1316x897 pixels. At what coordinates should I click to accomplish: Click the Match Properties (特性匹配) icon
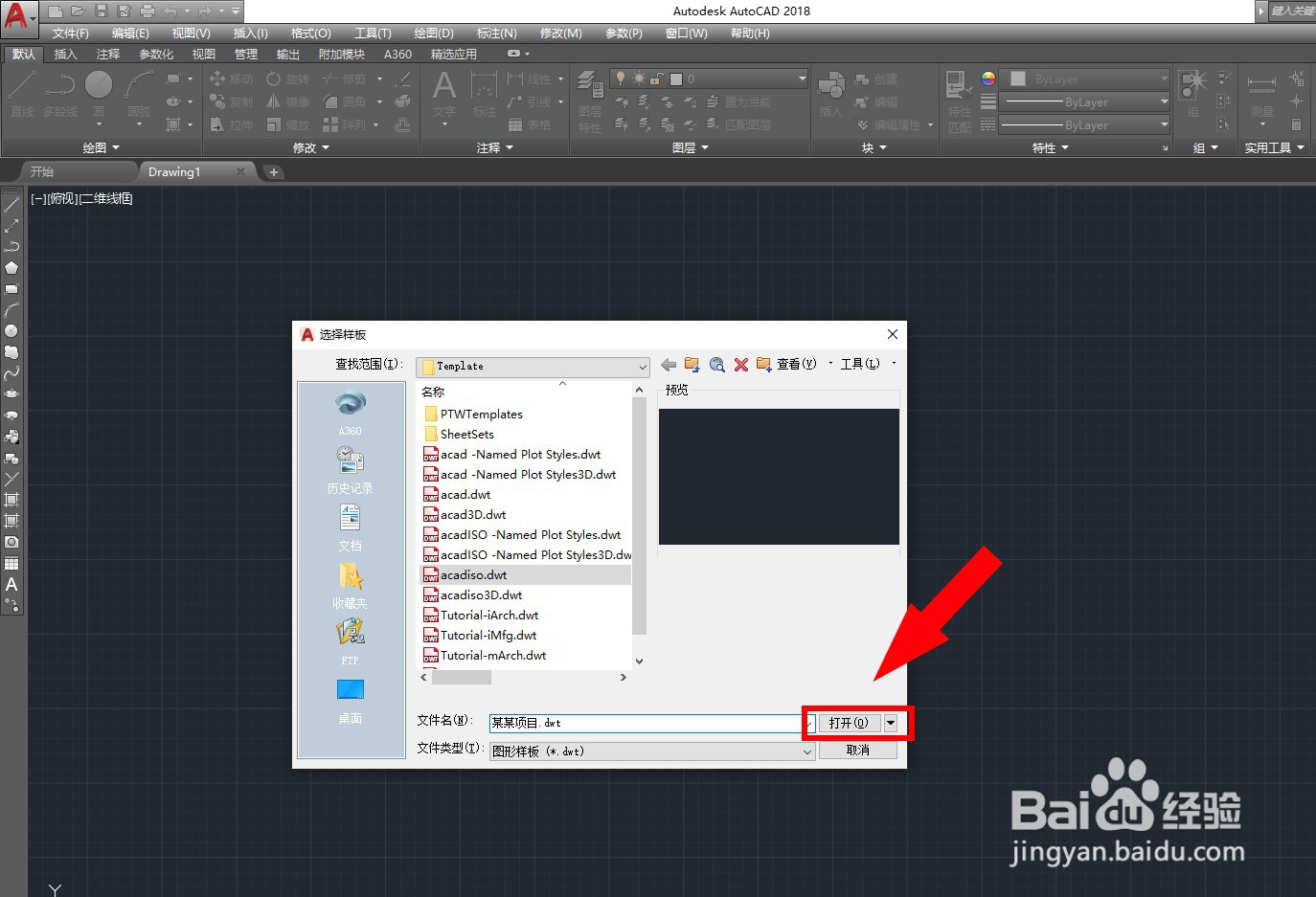click(959, 101)
